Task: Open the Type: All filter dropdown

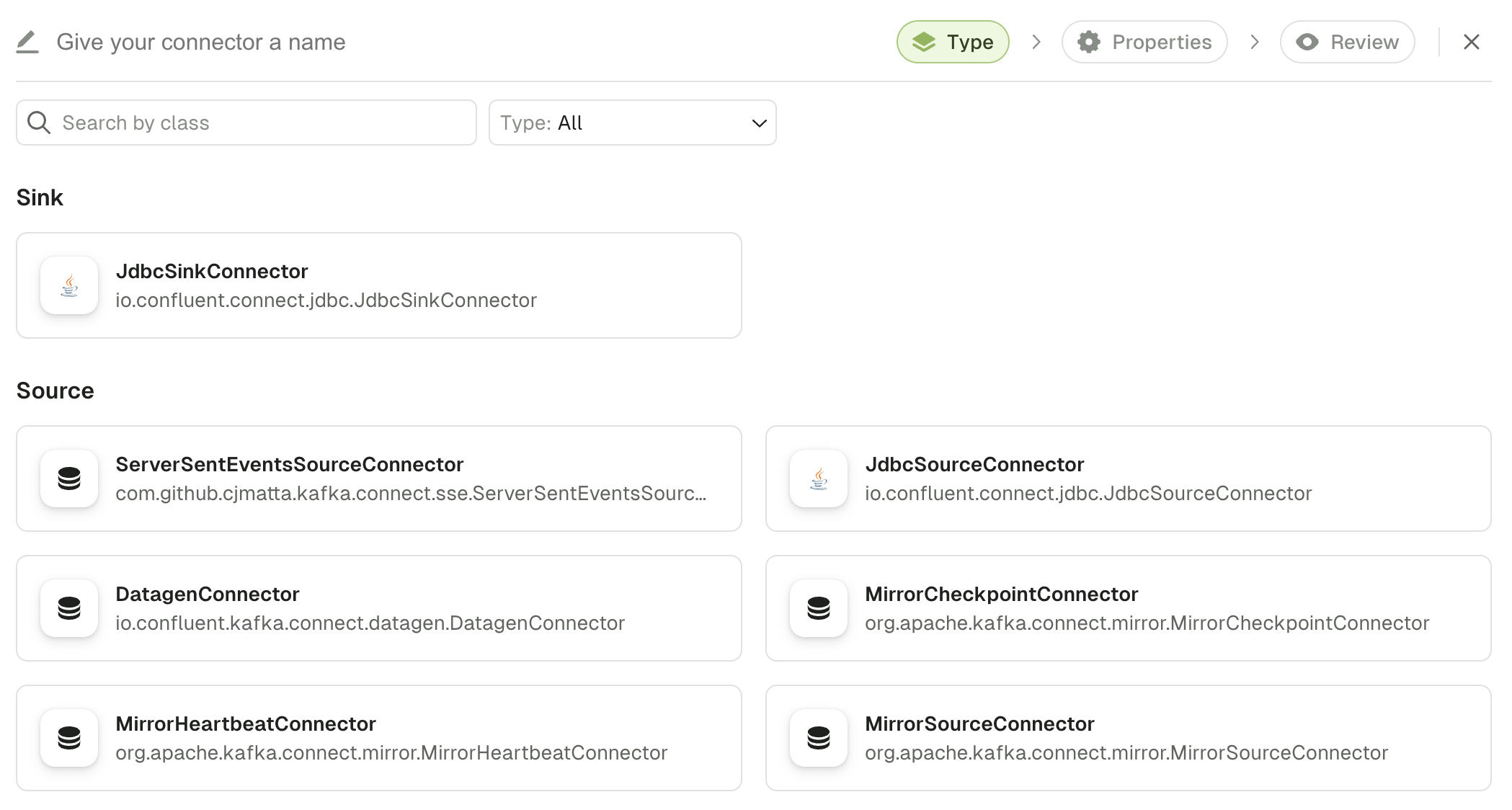Action: pyautogui.click(x=633, y=123)
